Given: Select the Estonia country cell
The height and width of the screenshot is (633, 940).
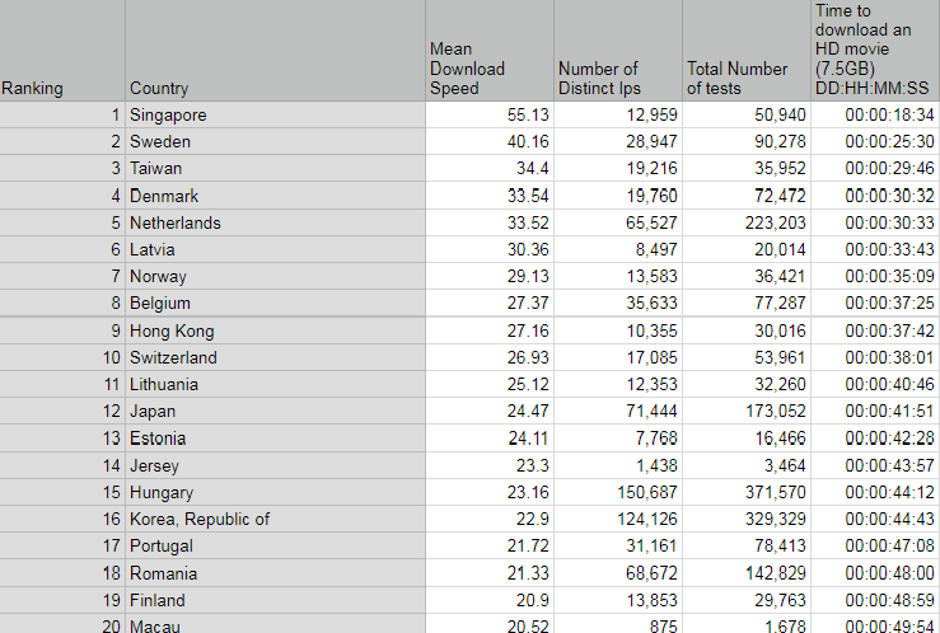Looking at the screenshot, I should coord(275,438).
